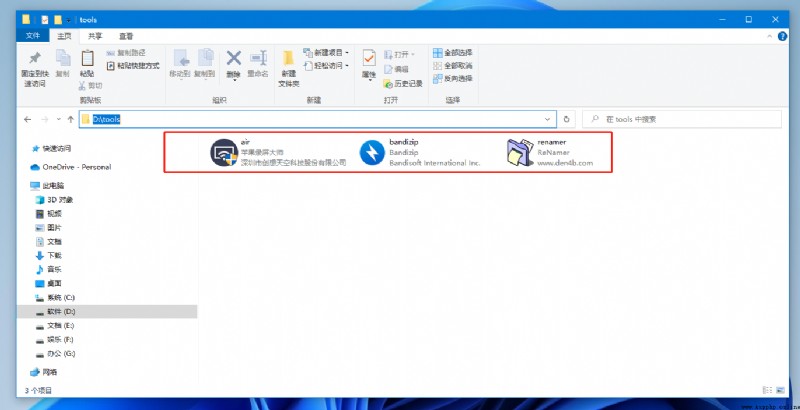The height and width of the screenshot is (410, 800).
Task: Switch to the 主页 ribbon tab
Action: pyautogui.click(x=64, y=36)
